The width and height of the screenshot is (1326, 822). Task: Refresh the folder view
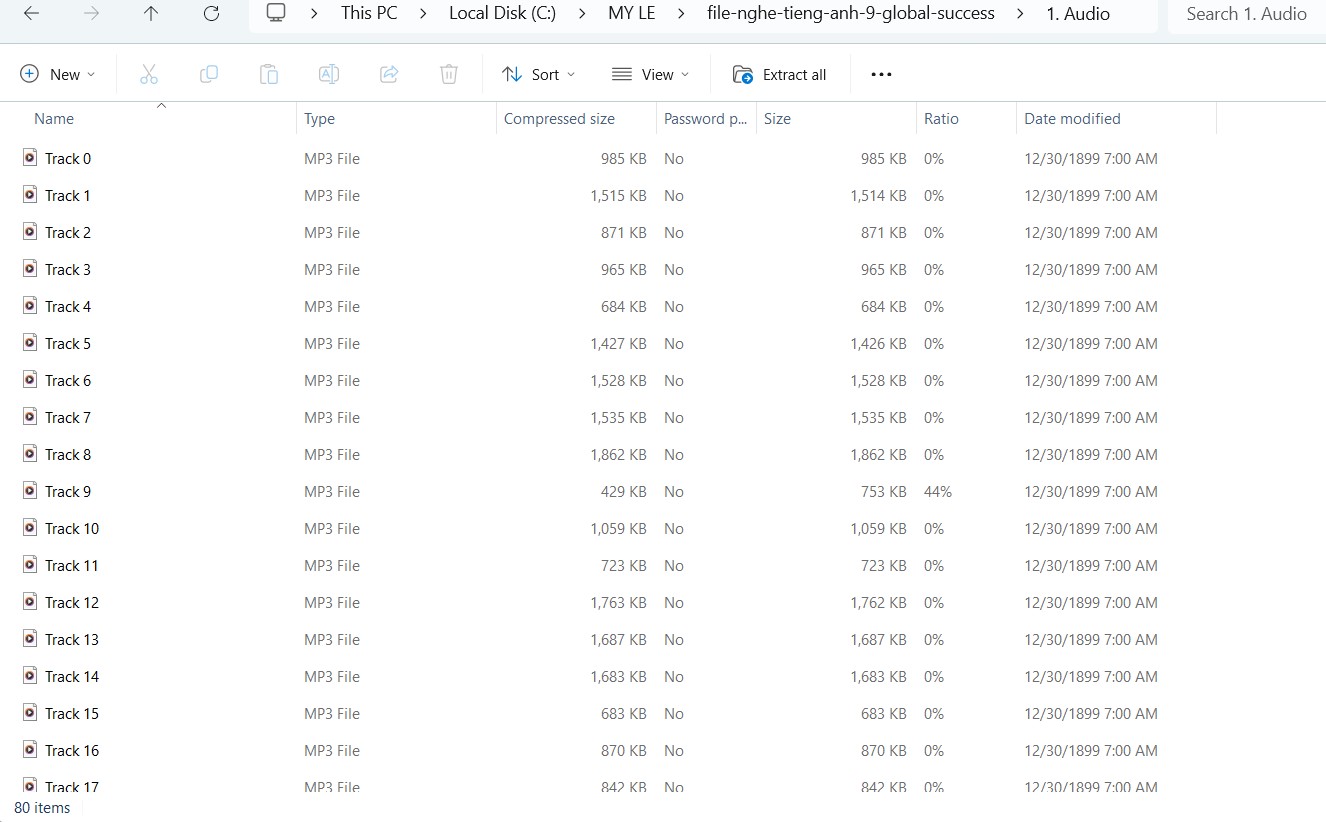tap(210, 14)
